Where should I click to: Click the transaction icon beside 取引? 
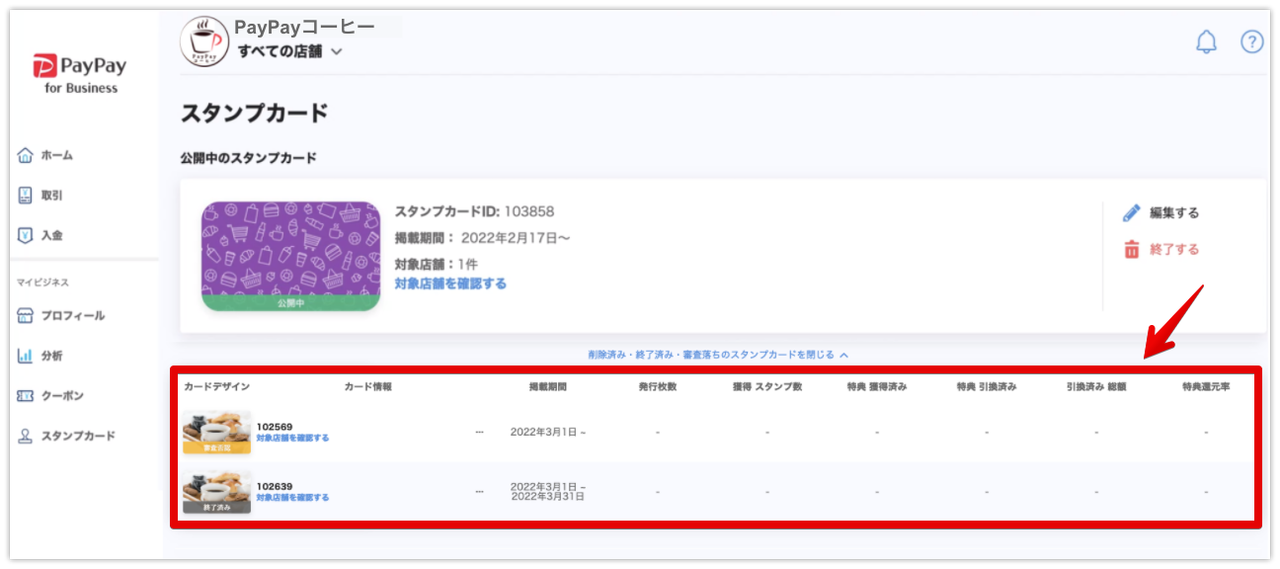tap(26, 196)
